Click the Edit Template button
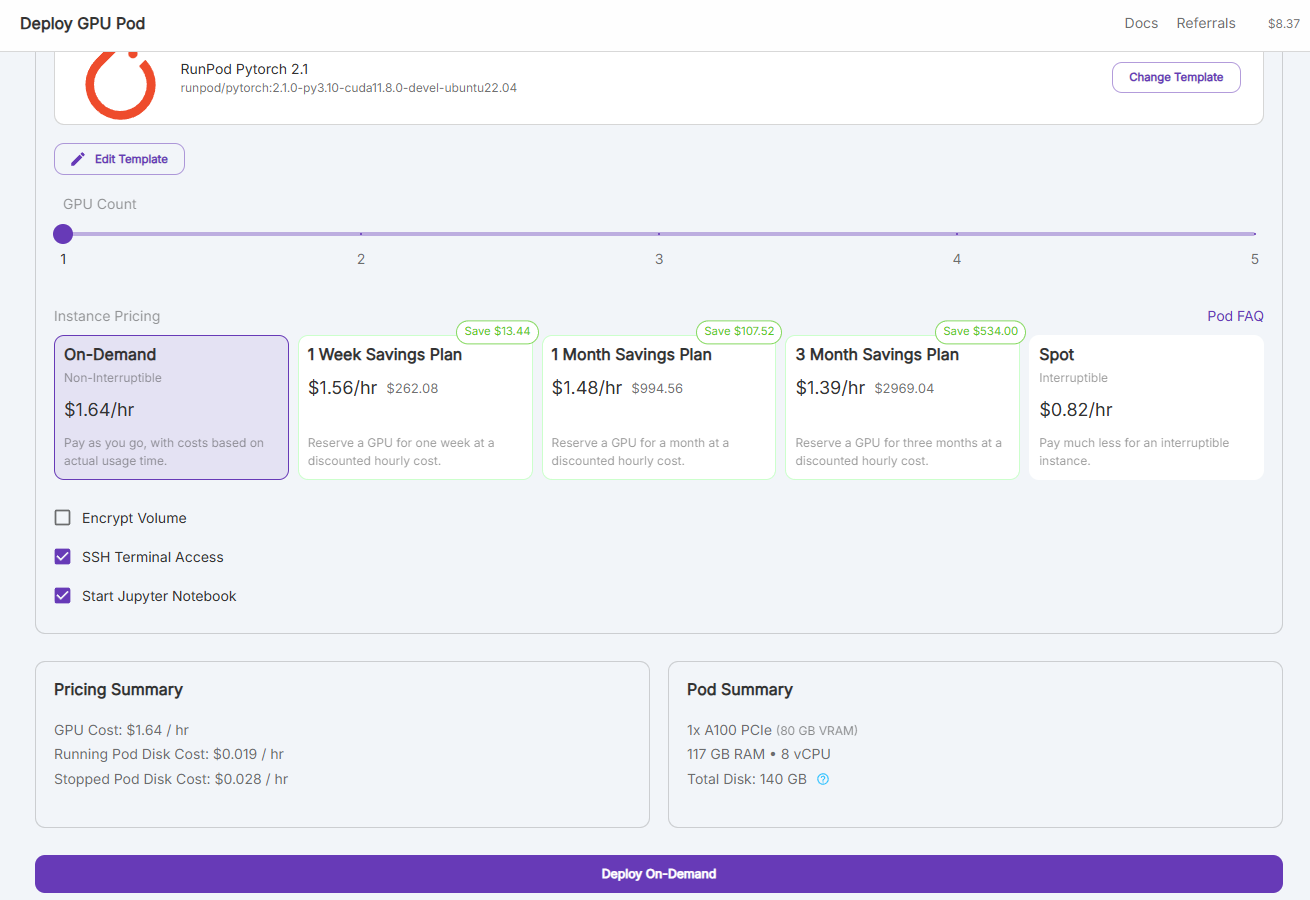Screen dimensions: 1310x900 pyautogui.click(x=119, y=159)
